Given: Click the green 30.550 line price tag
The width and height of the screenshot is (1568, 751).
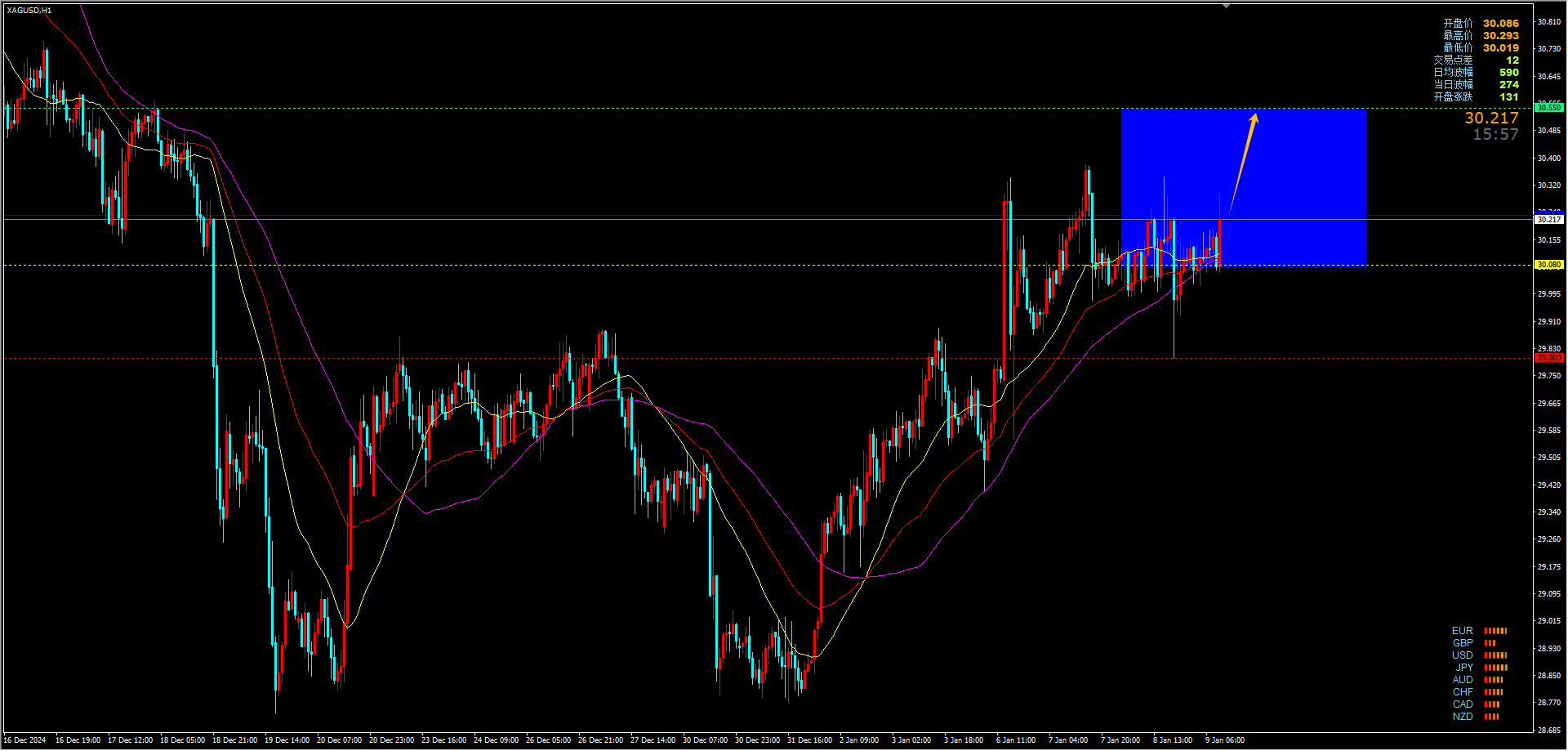Looking at the screenshot, I should coord(1549,108).
